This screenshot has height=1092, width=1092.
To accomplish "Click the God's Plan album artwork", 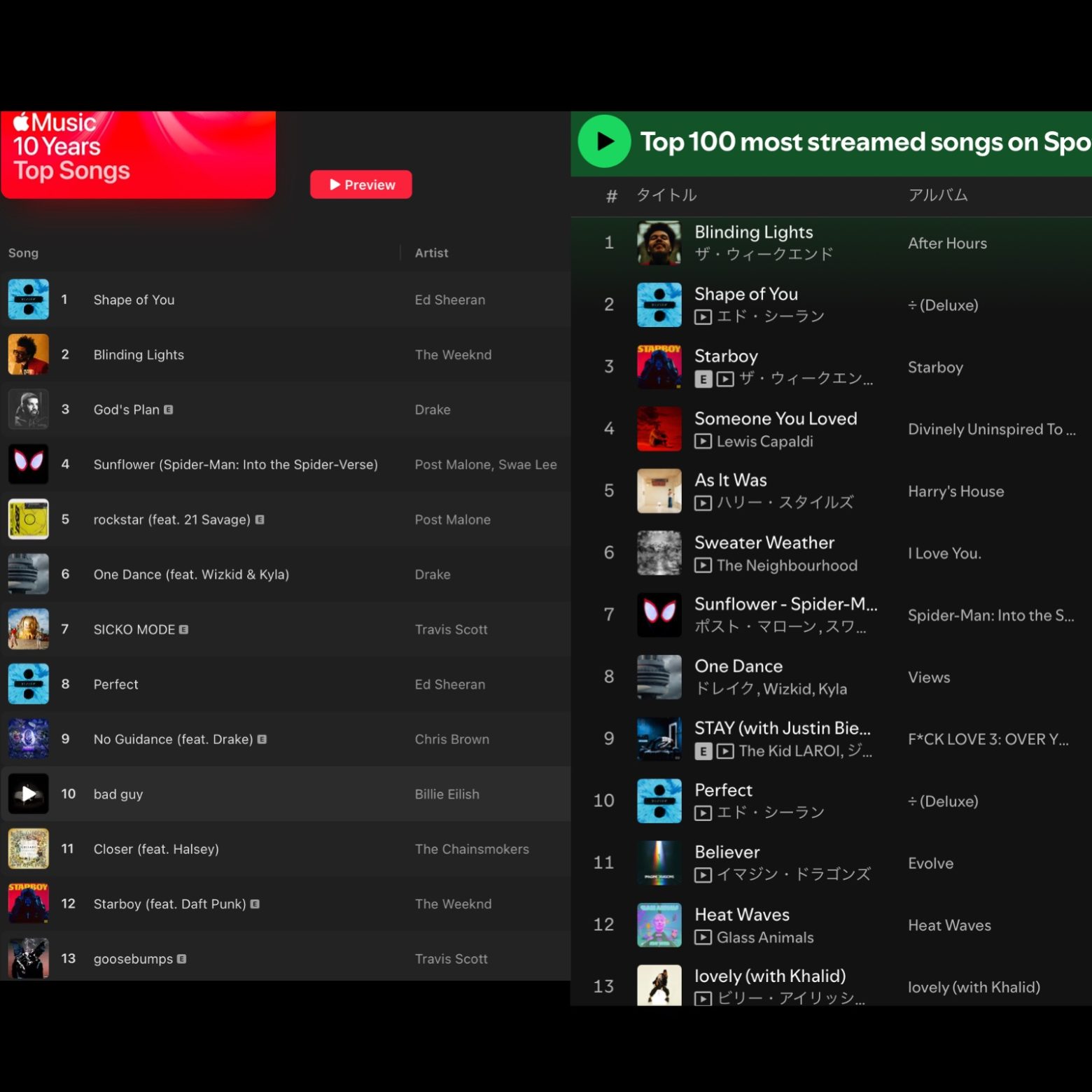I will point(29,409).
